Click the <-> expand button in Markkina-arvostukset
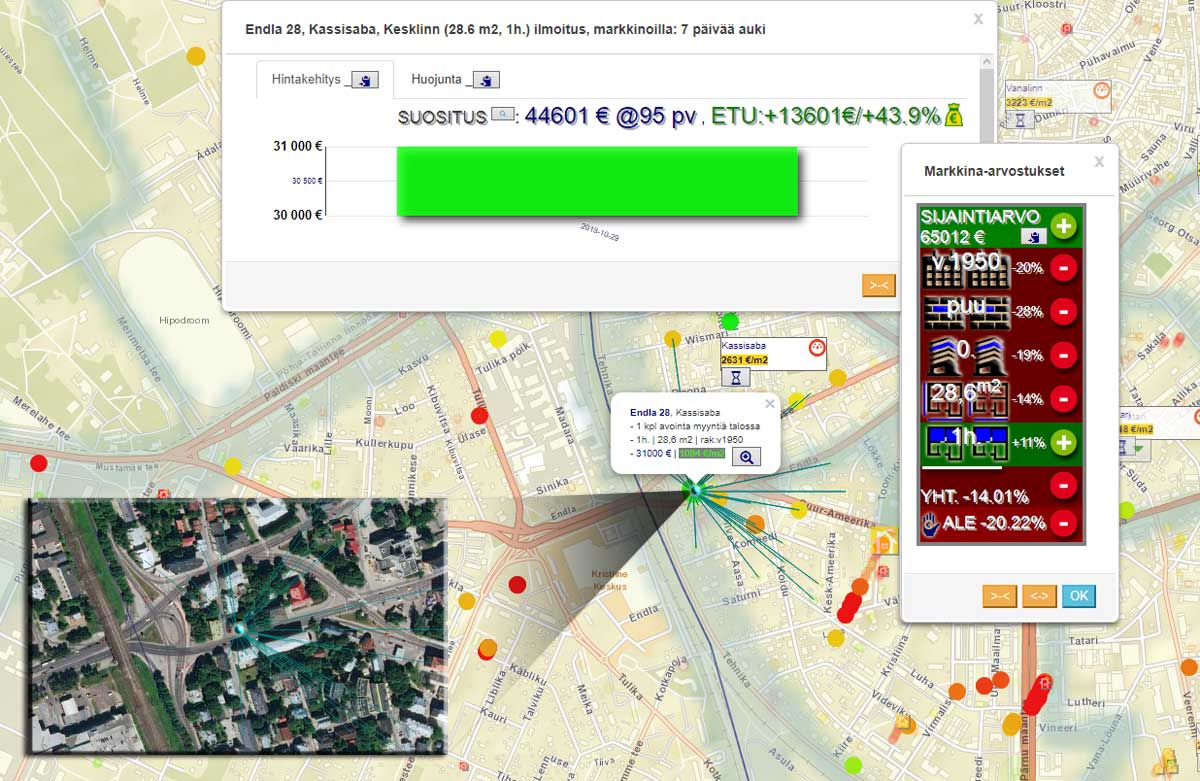This screenshot has width=1200, height=781. click(1040, 597)
